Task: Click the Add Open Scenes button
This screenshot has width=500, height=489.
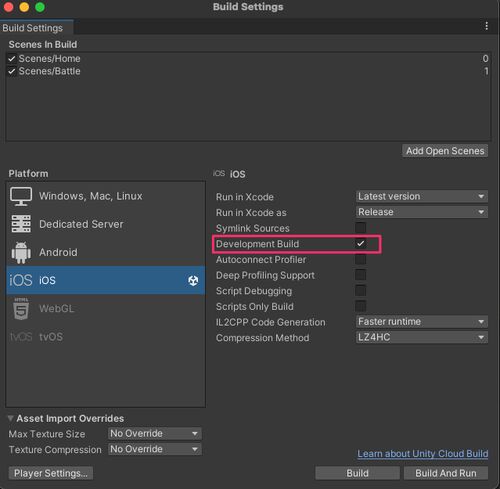Action: pyautogui.click(x=445, y=151)
